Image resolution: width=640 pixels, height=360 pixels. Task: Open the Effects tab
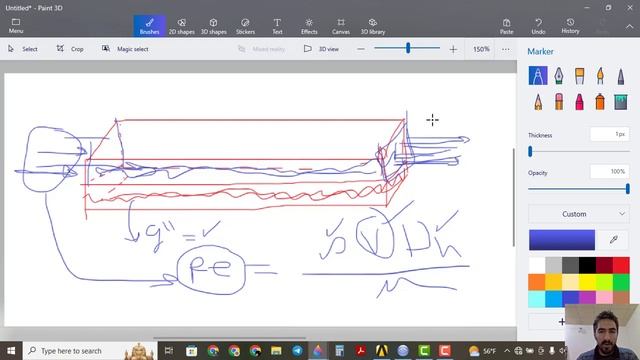(x=309, y=26)
